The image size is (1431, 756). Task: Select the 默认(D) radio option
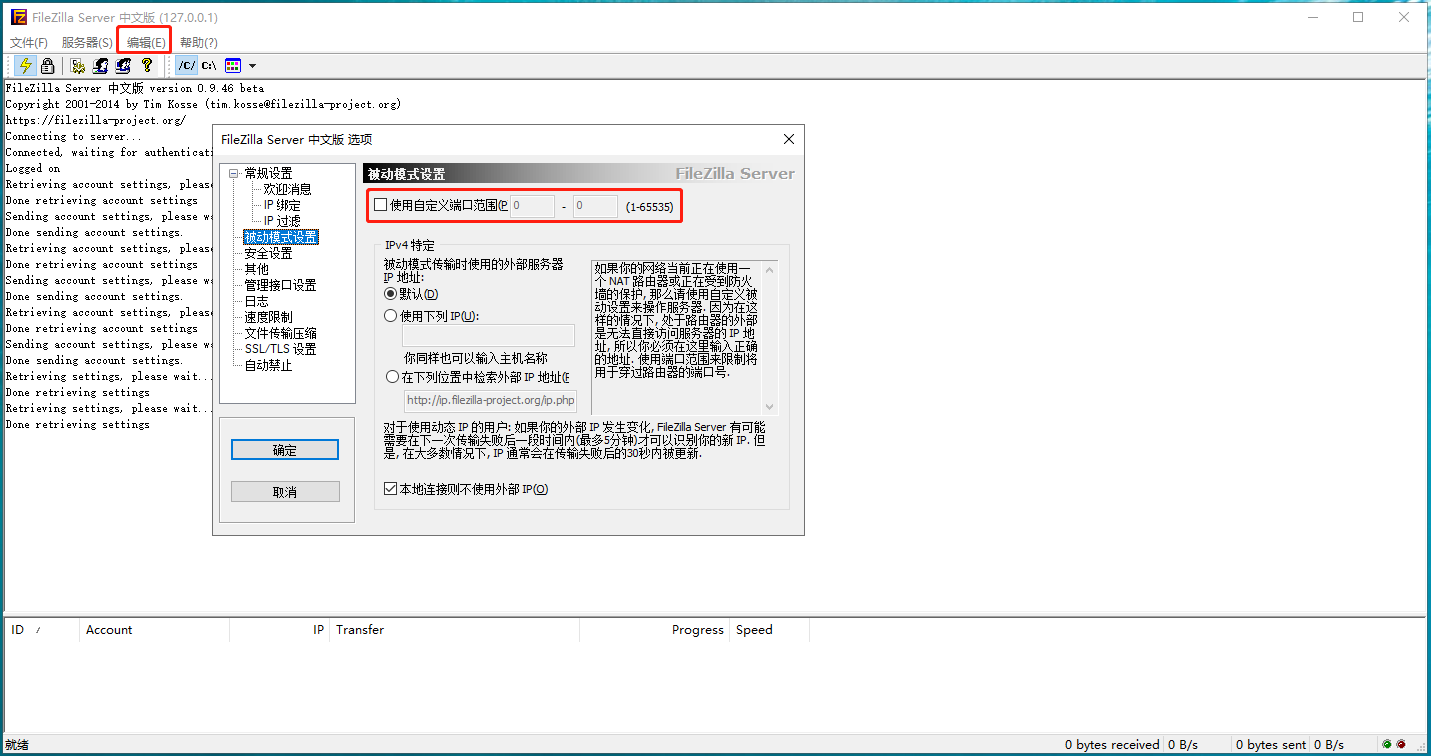(x=391, y=294)
